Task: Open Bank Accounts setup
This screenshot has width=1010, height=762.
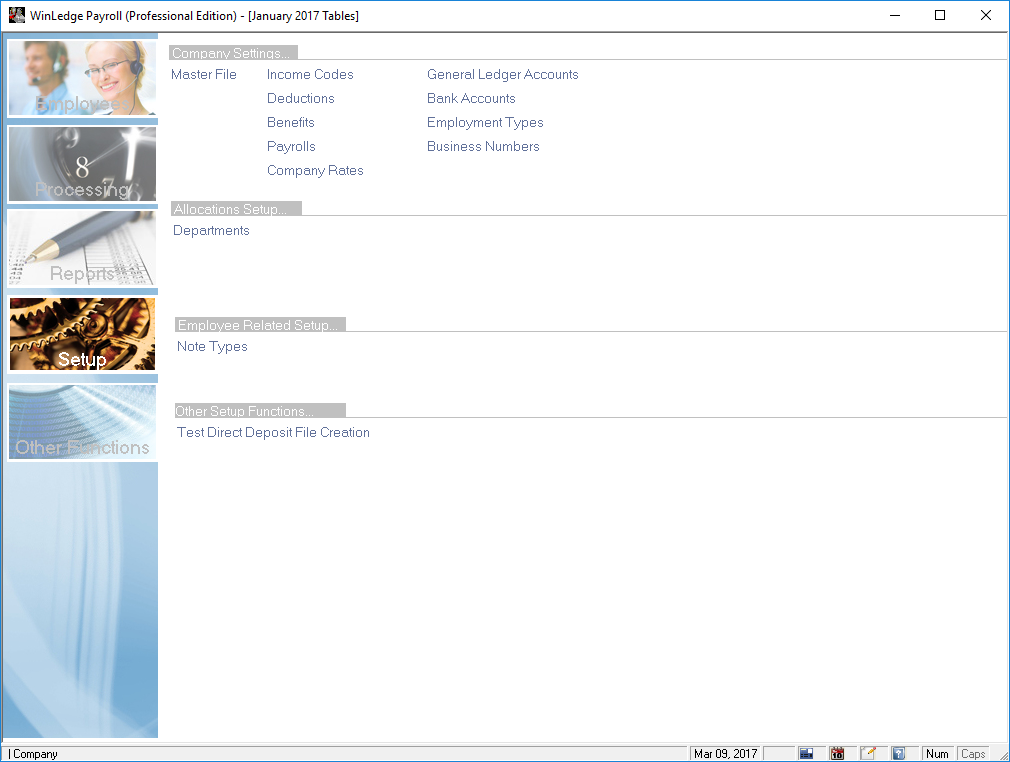Action: coord(471,99)
